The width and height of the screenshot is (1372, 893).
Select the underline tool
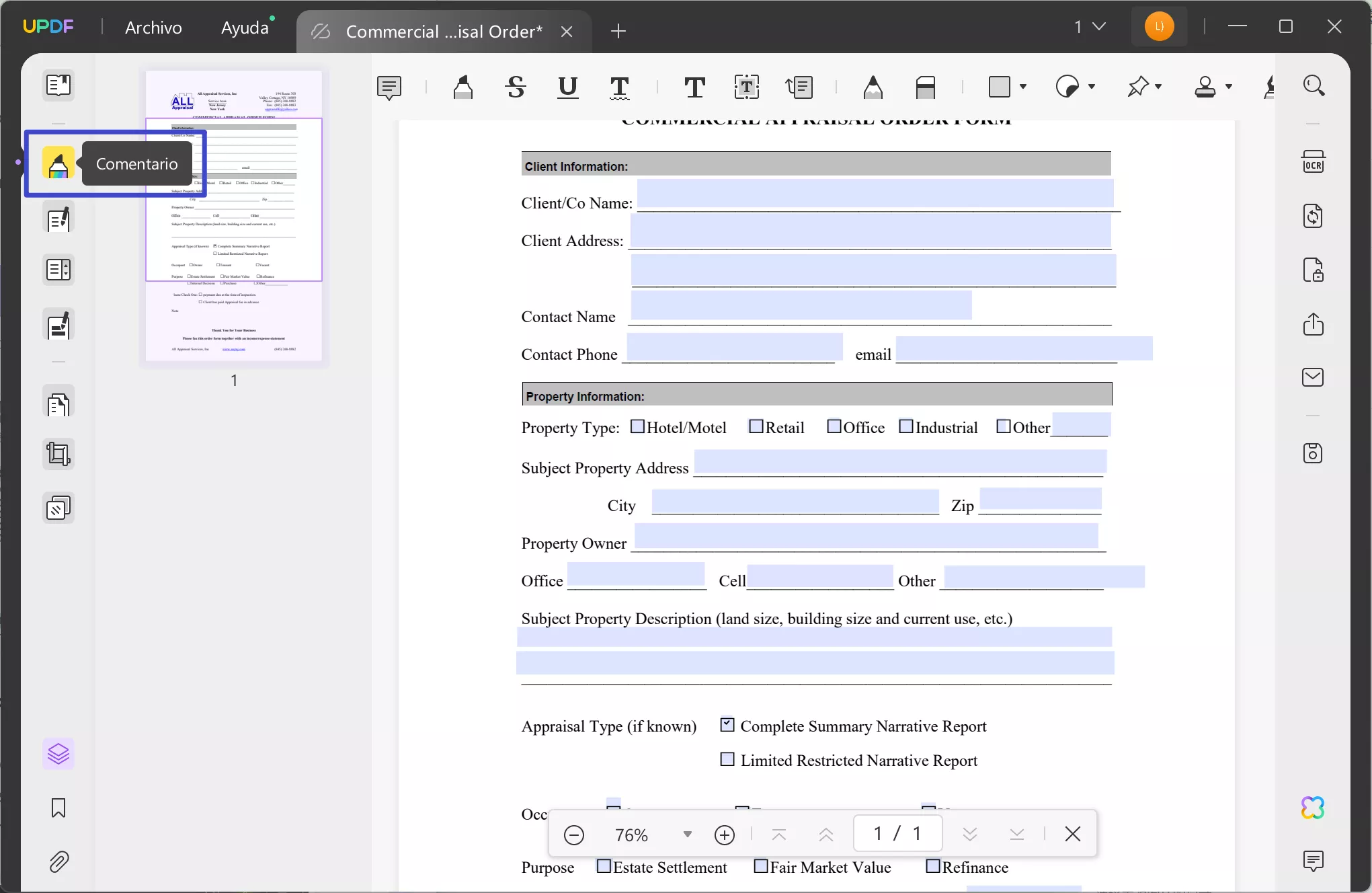tap(568, 87)
